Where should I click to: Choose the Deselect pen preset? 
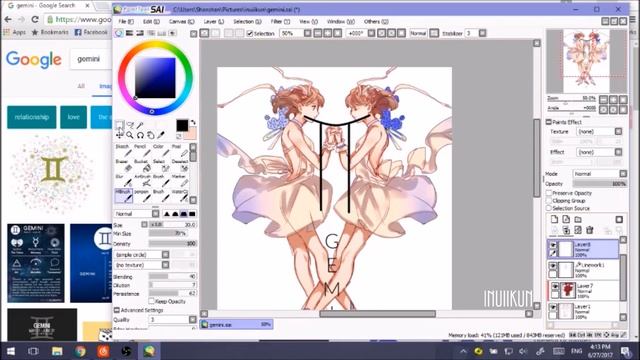click(x=180, y=166)
